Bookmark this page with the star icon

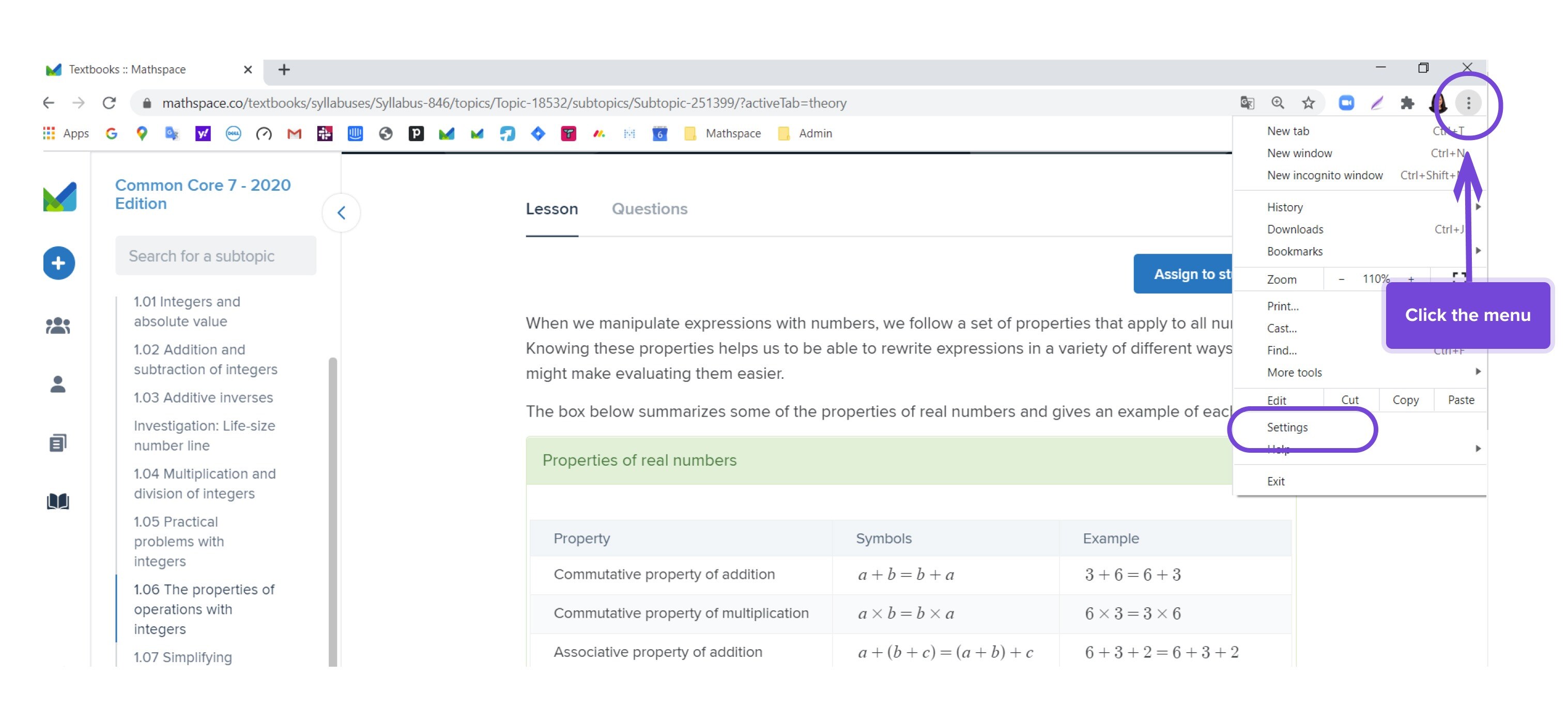pos(1308,103)
